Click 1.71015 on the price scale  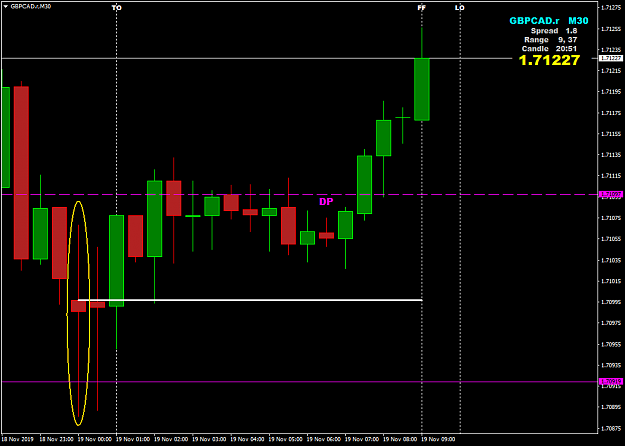611,281
